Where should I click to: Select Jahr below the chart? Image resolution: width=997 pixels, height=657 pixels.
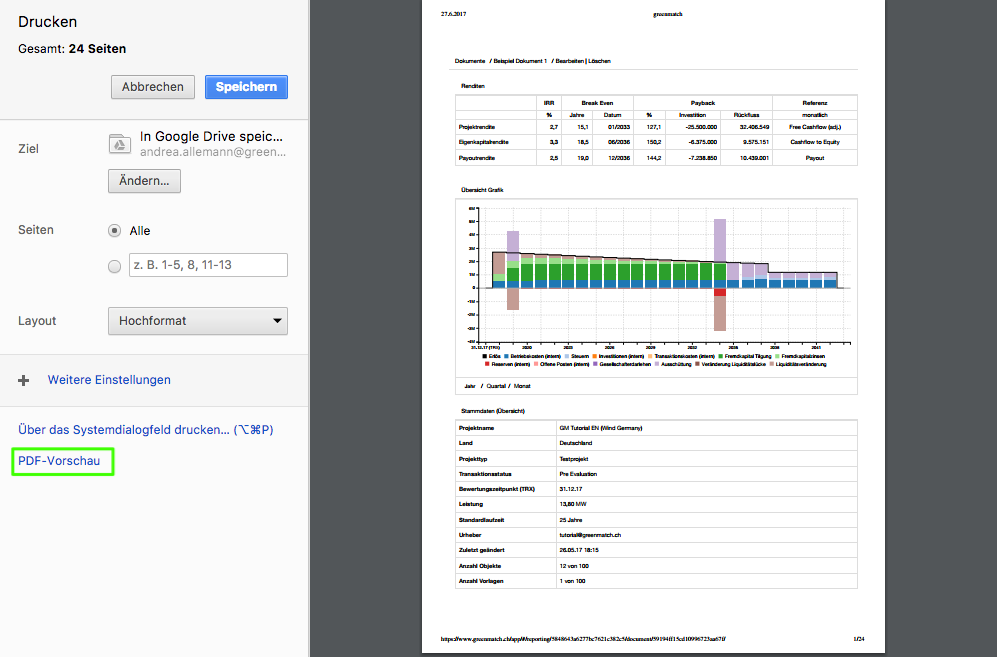(x=469, y=385)
